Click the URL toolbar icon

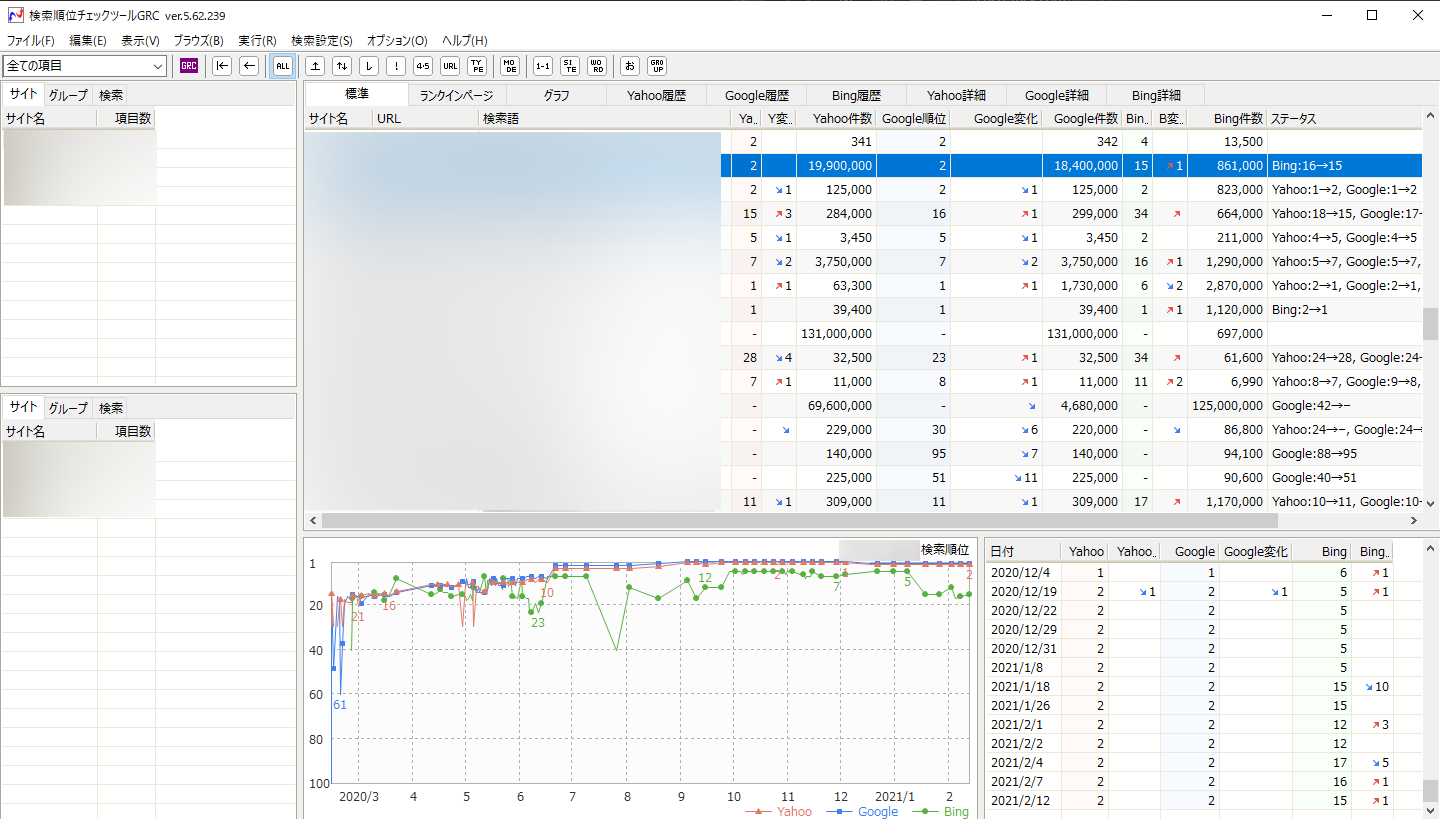tap(450, 66)
